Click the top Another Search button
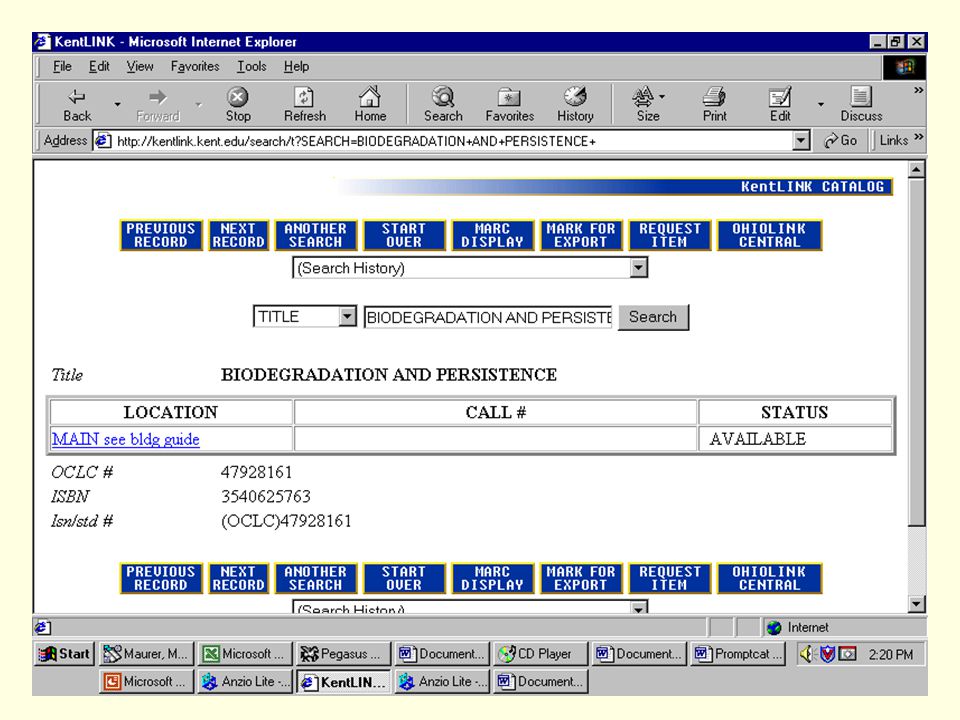The image size is (960, 720). point(315,235)
